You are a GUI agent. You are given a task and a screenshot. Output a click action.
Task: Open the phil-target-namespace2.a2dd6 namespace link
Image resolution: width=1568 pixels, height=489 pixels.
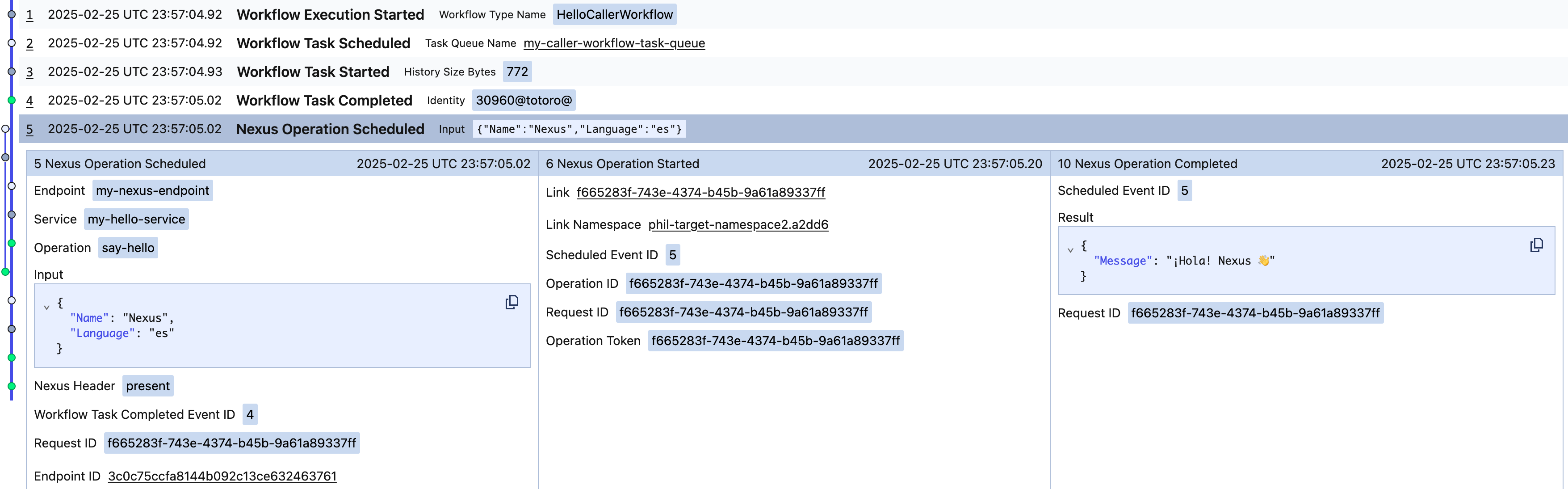(738, 224)
